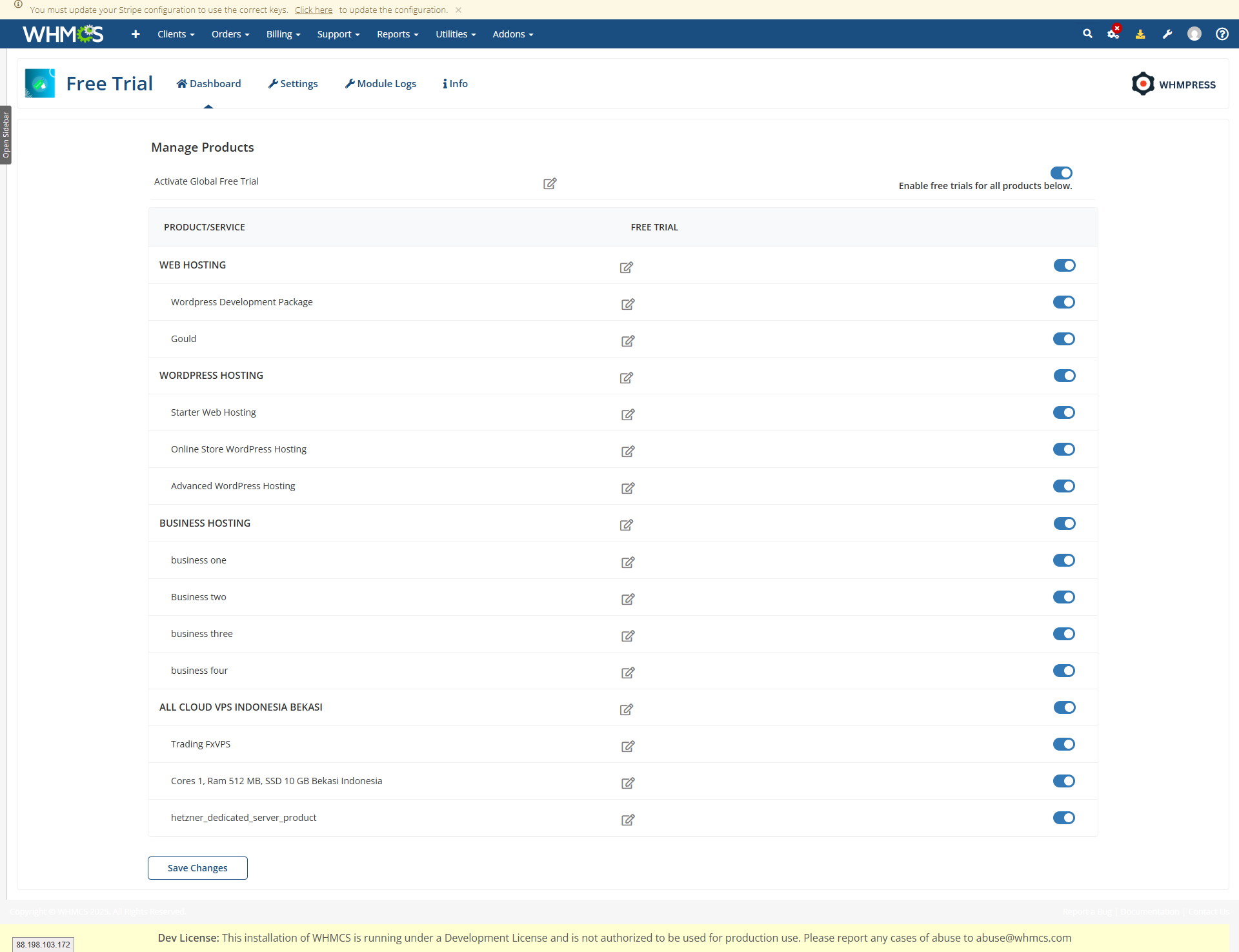This screenshot has height=952, width=1239.
Task: Open the sidebar using Open Sidebar handle
Action: point(6,135)
